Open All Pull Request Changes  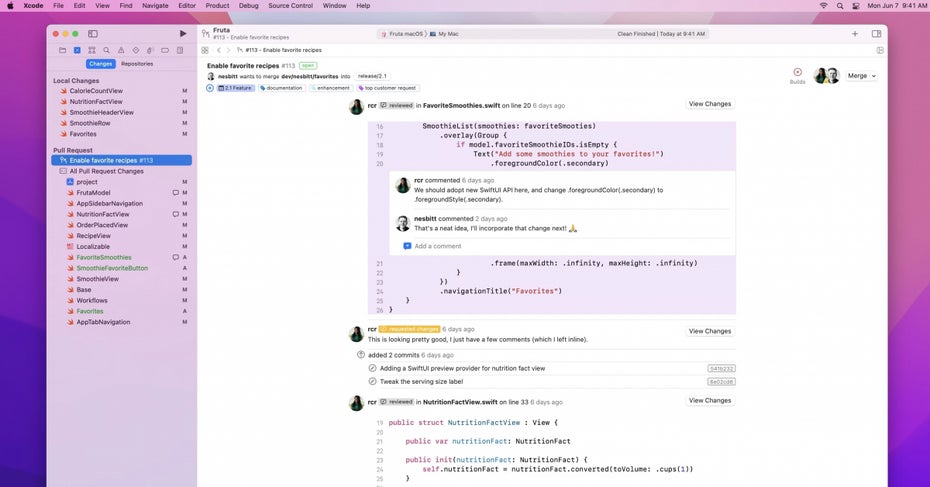click(x=106, y=171)
